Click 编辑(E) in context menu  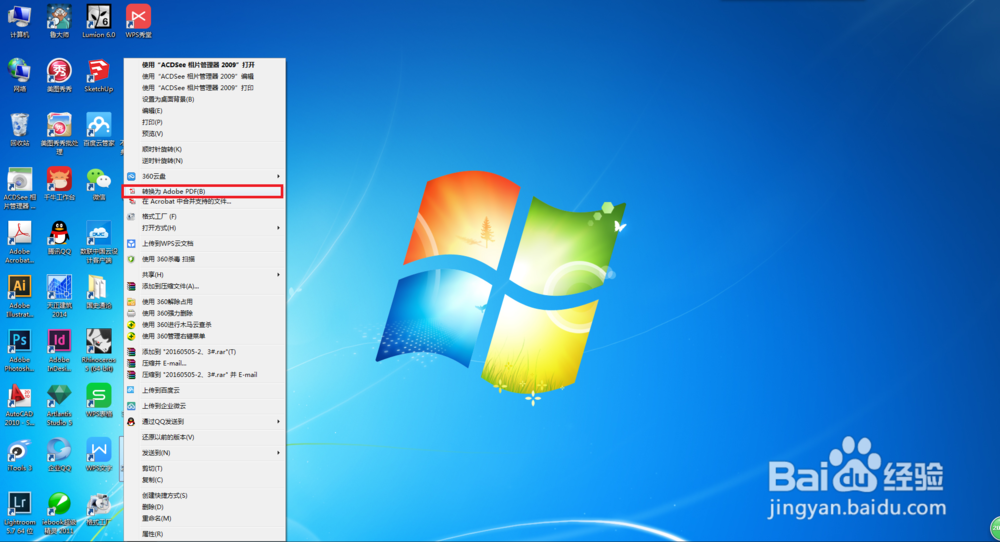tap(204, 110)
